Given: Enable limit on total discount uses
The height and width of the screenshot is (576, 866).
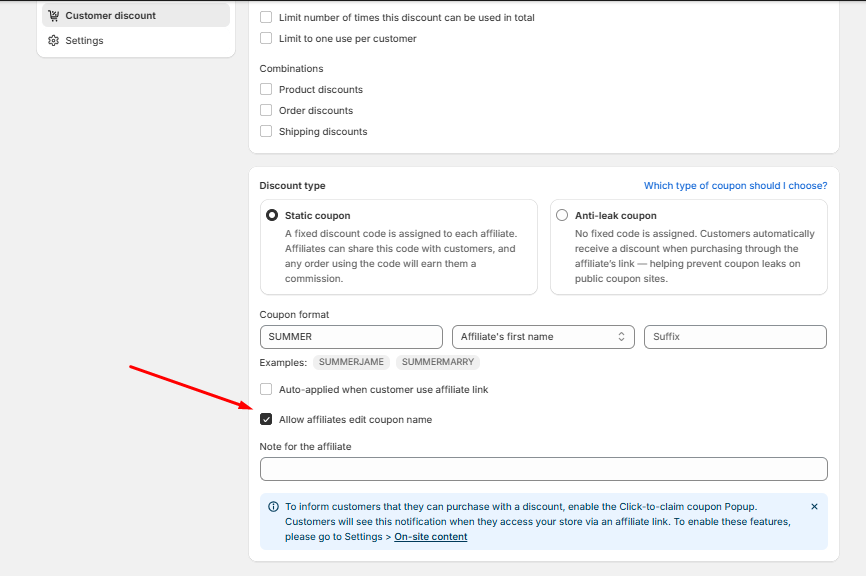Looking at the screenshot, I should coord(266,18).
